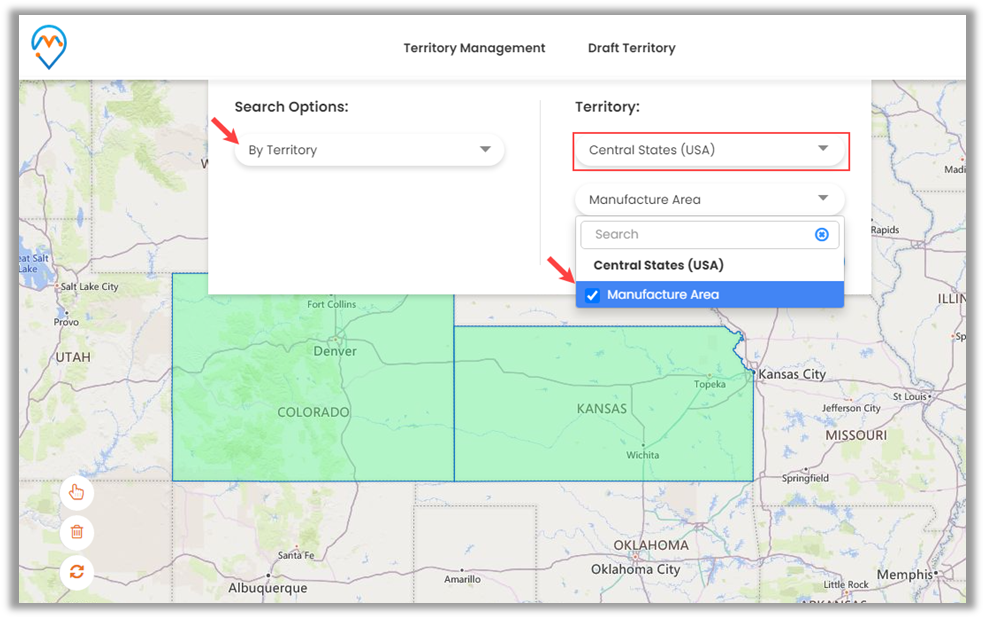Open the By Territory search options dropdown

coord(369,150)
